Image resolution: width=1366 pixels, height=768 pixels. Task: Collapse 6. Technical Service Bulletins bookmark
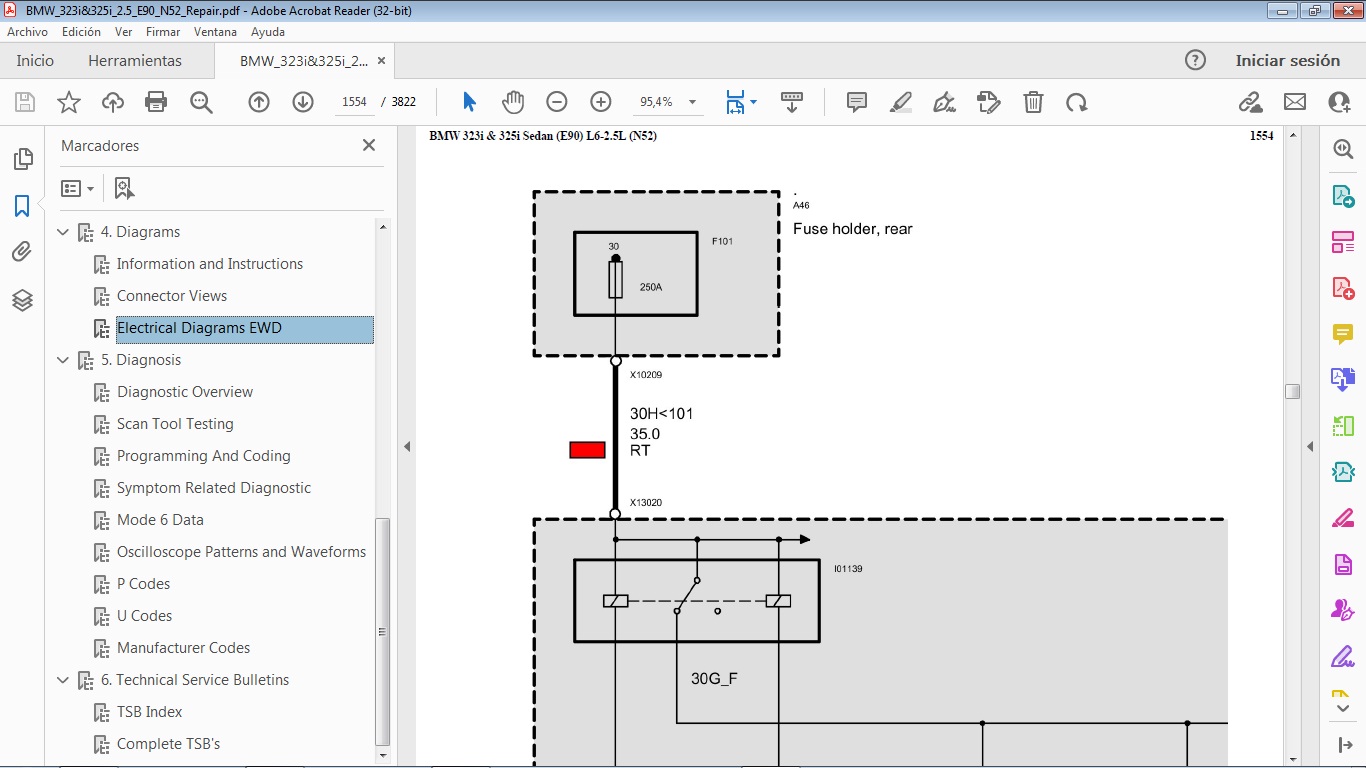coord(63,680)
